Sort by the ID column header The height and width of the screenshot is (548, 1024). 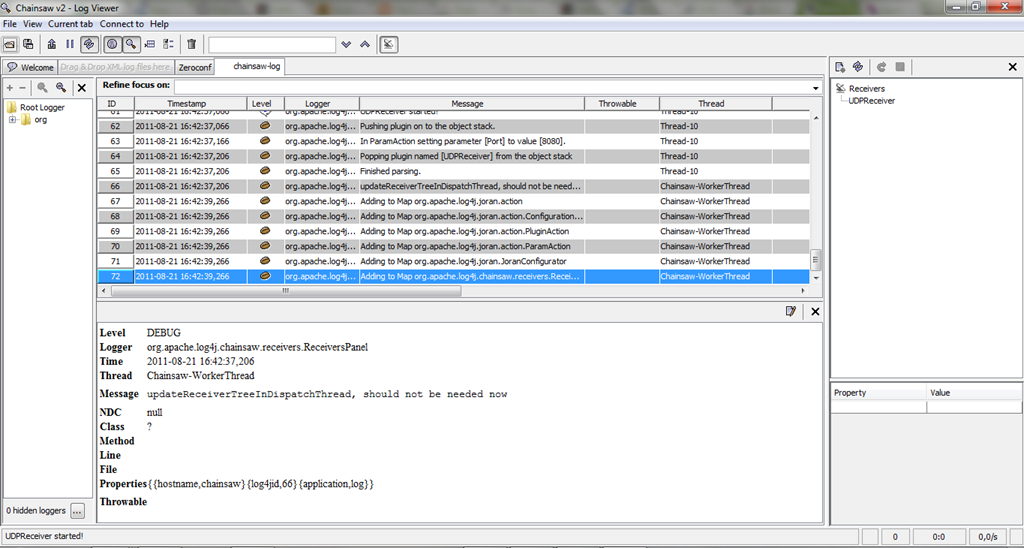116,103
